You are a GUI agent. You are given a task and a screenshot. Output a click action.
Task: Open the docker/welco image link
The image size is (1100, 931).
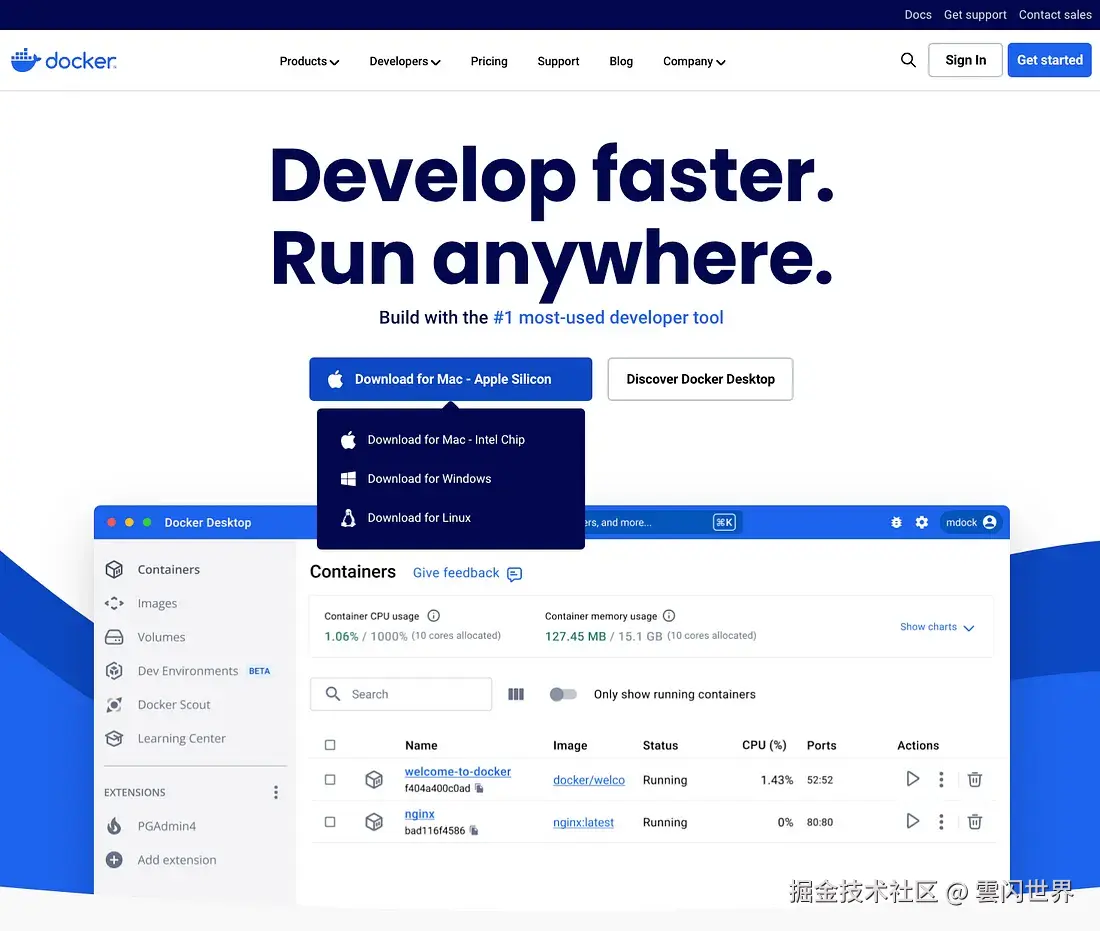point(589,779)
